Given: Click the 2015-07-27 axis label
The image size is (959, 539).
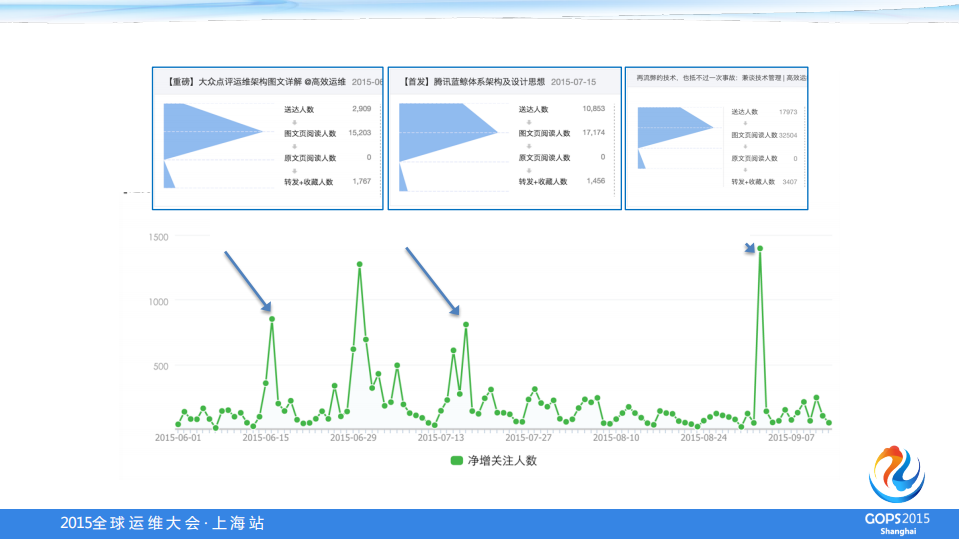Looking at the screenshot, I should coord(528,437).
